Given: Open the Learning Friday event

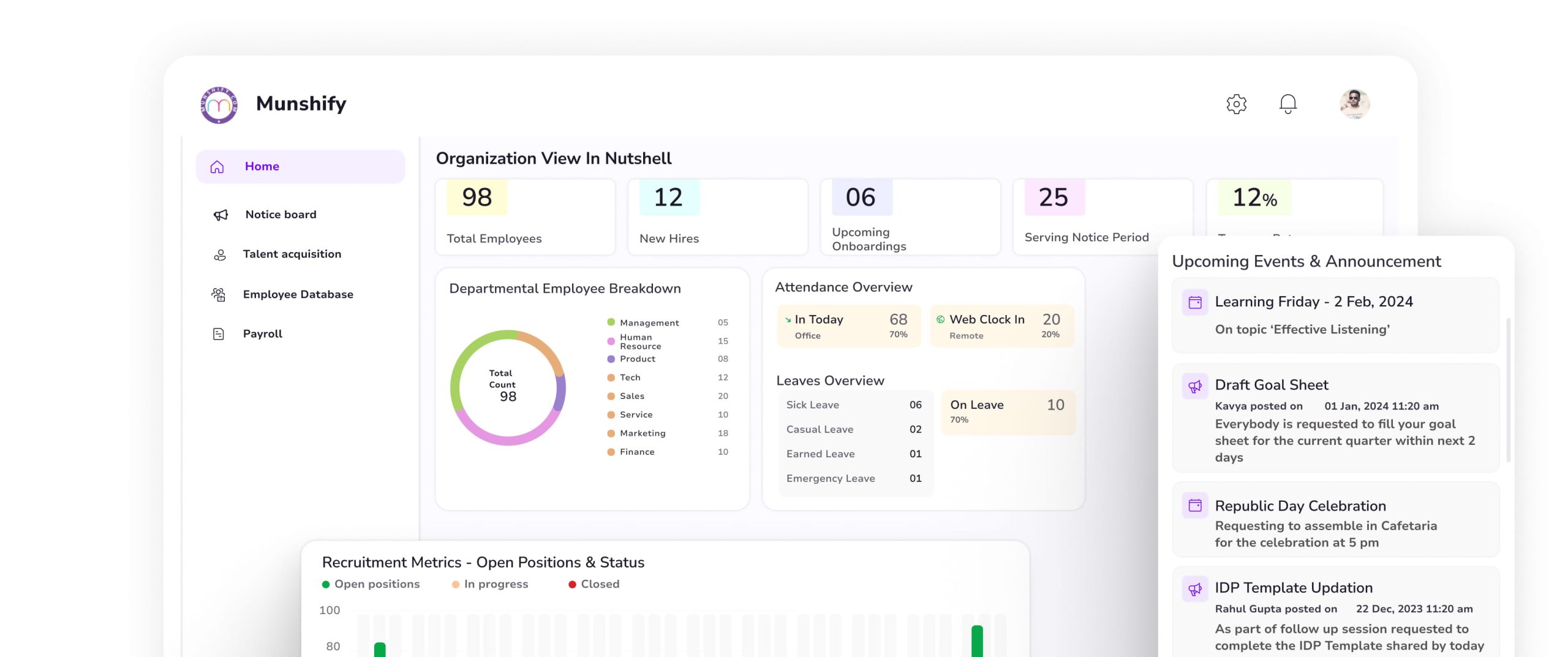Looking at the screenshot, I should pos(1335,315).
